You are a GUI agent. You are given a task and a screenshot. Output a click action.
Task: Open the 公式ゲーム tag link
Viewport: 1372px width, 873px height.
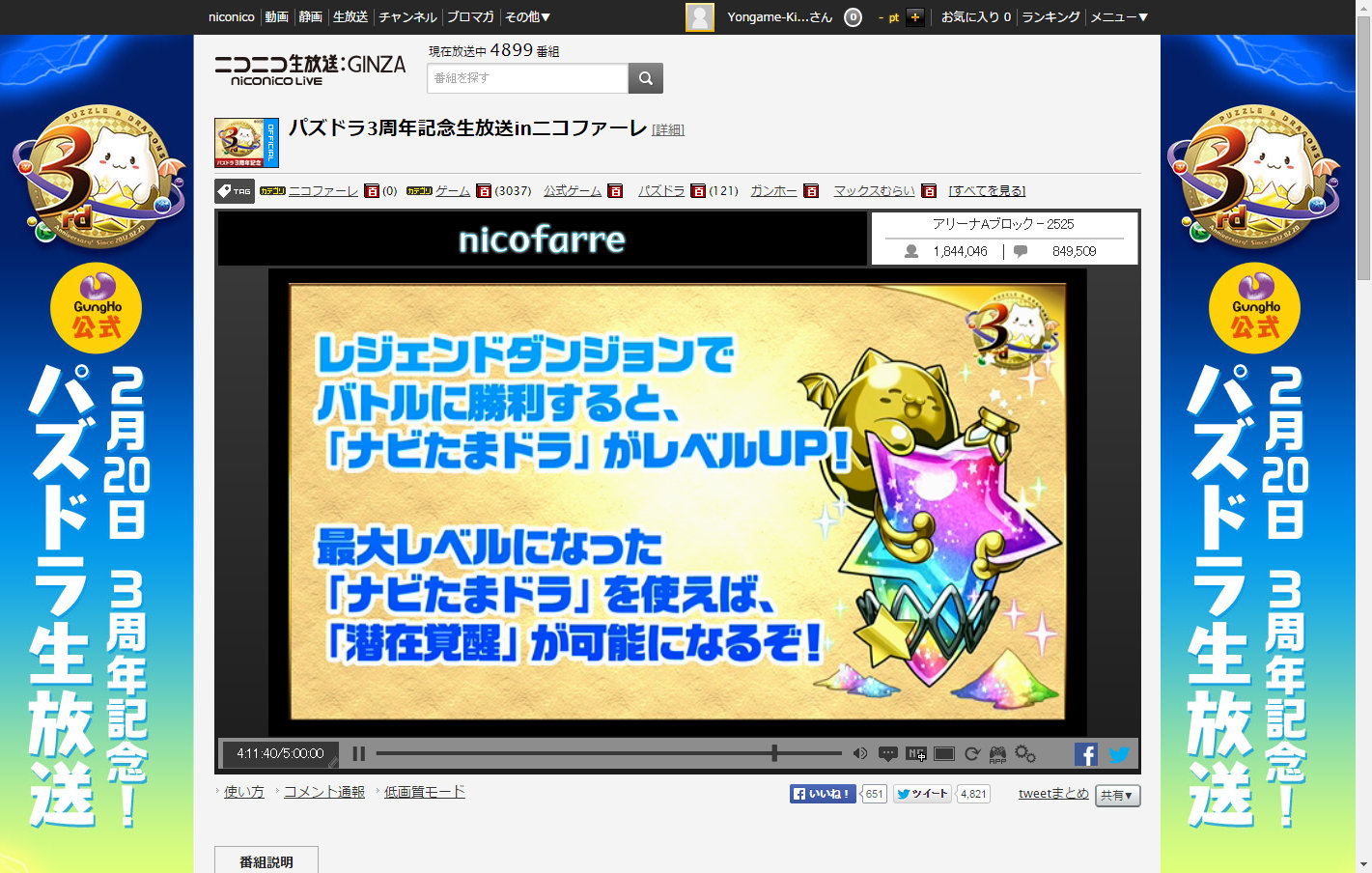[x=573, y=191]
